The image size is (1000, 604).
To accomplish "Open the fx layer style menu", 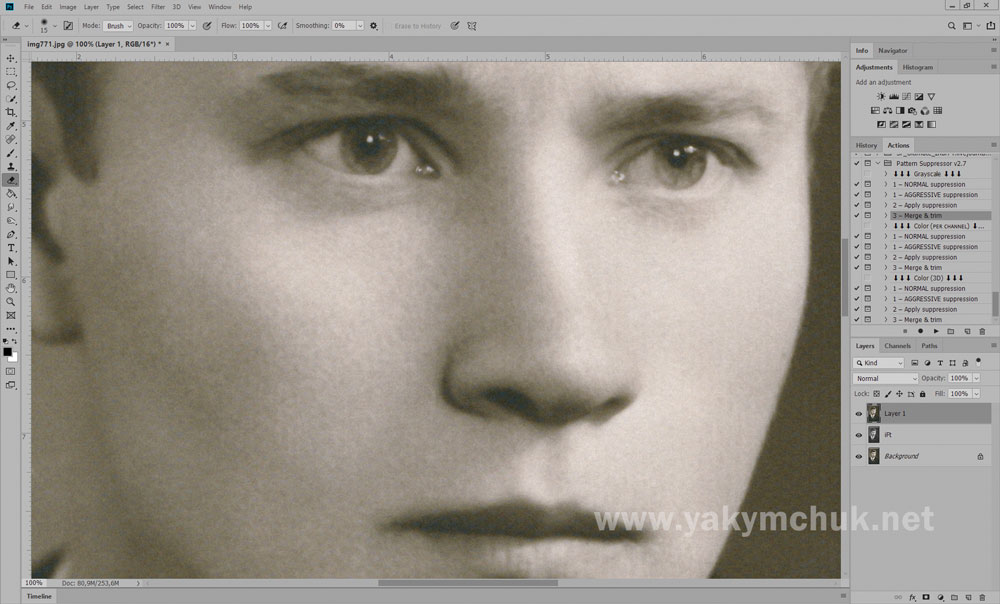I will click(913, 598).
